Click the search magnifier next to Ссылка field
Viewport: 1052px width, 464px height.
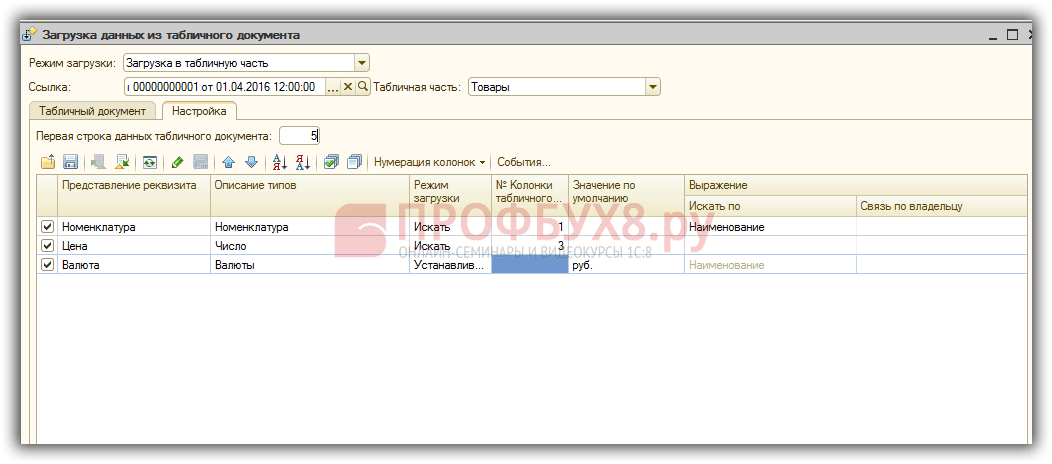[362, 86]
